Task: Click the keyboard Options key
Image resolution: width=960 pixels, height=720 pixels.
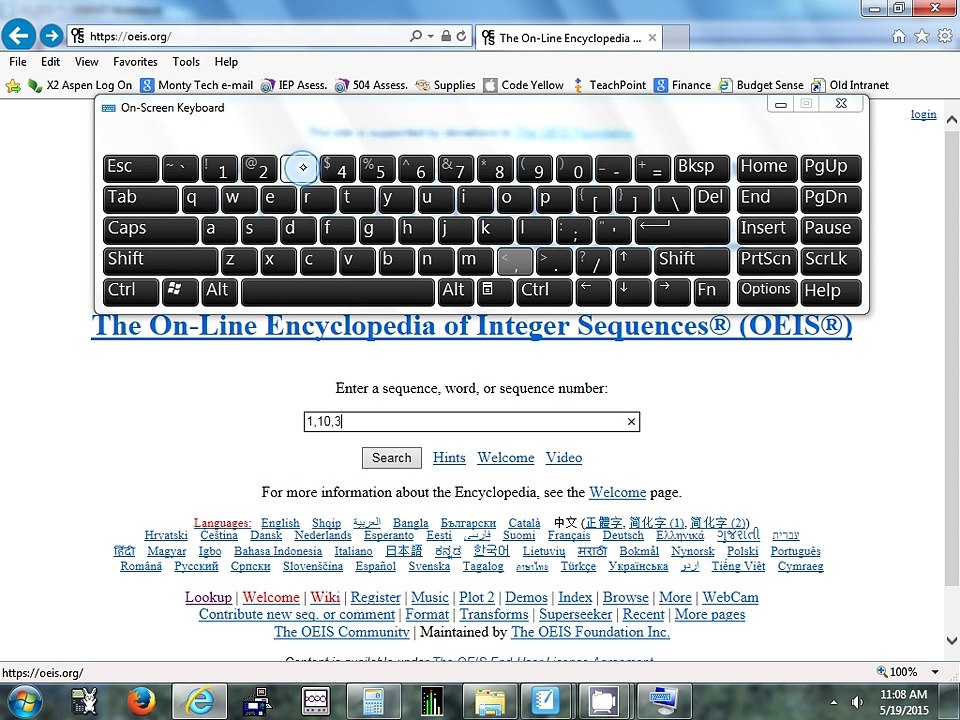Action: point(767,291)
